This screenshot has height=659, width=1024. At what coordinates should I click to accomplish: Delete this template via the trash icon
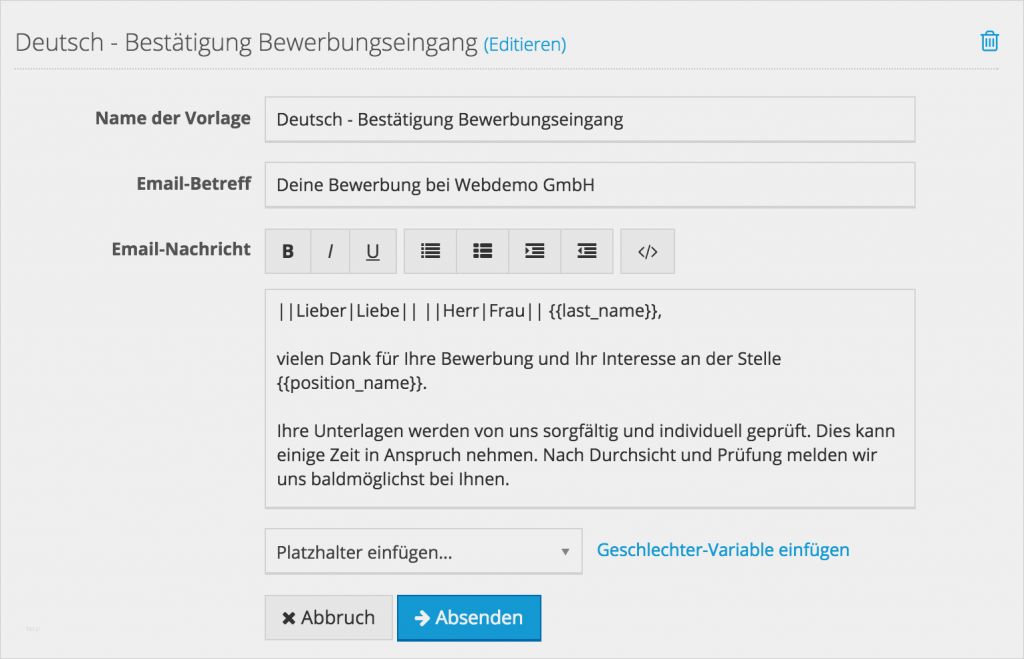point(988,41)
